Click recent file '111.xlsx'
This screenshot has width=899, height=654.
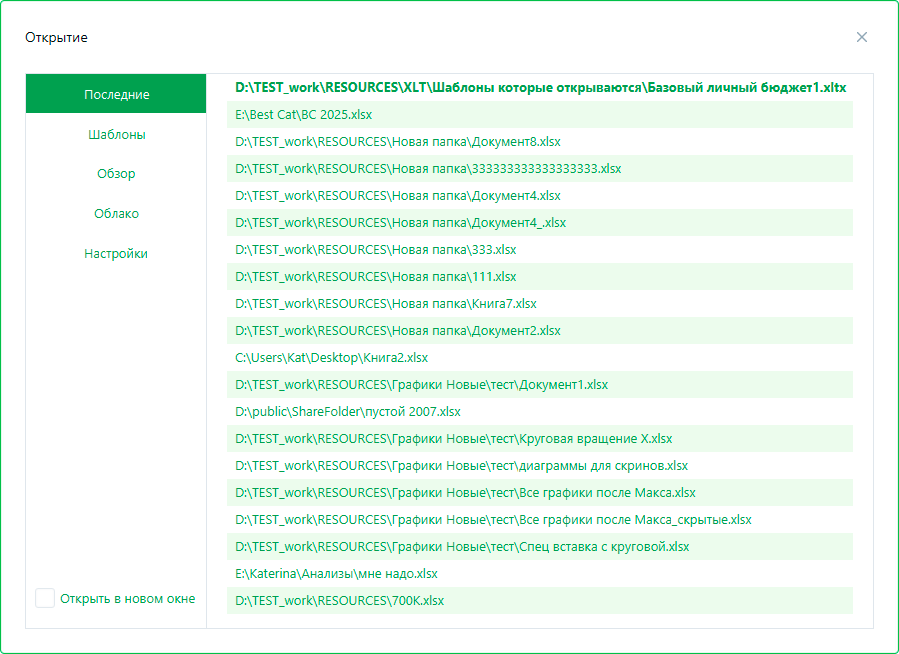click(376, 277)
